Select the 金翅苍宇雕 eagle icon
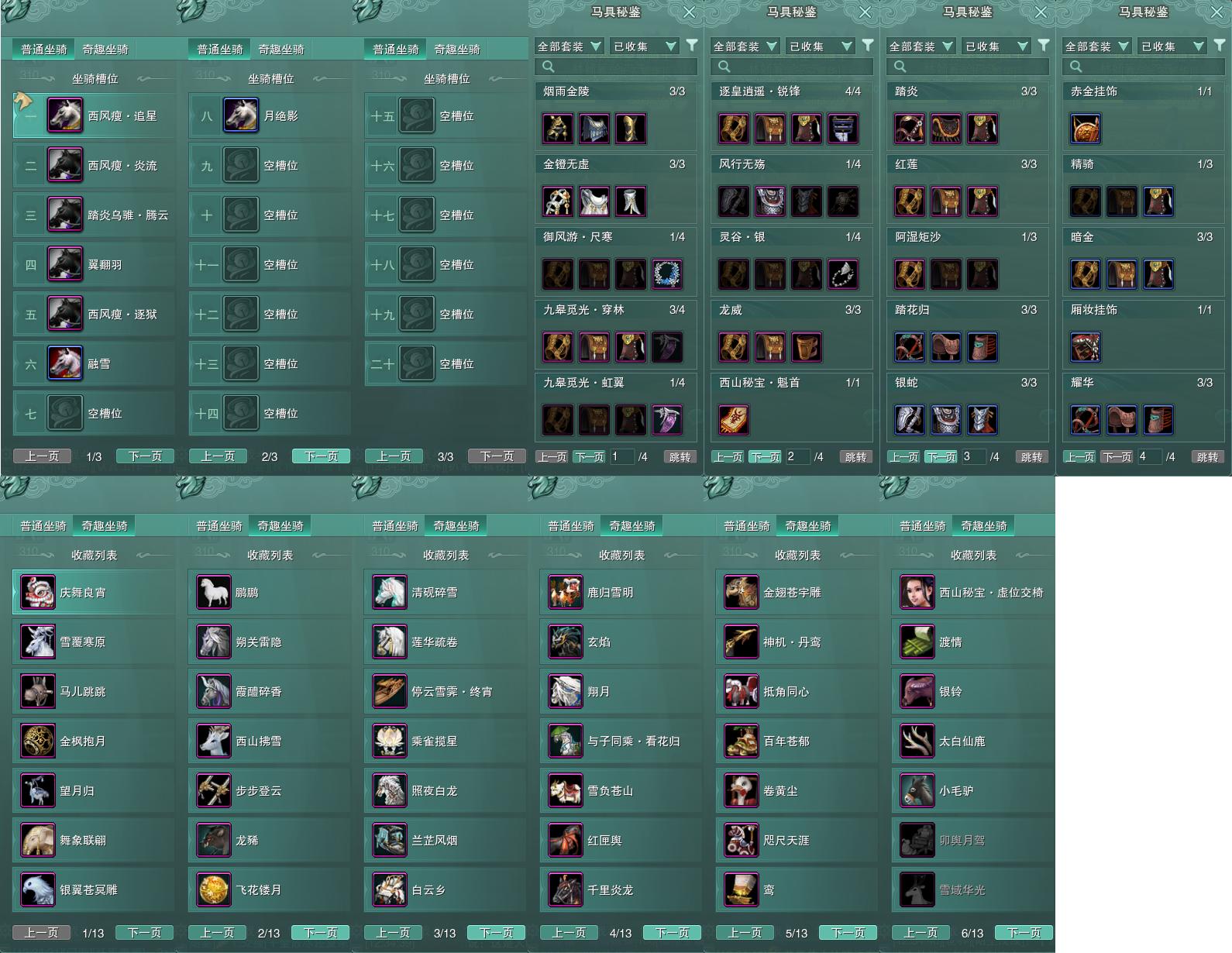Screen dimensions: 1232x953 tap(742, 593)
